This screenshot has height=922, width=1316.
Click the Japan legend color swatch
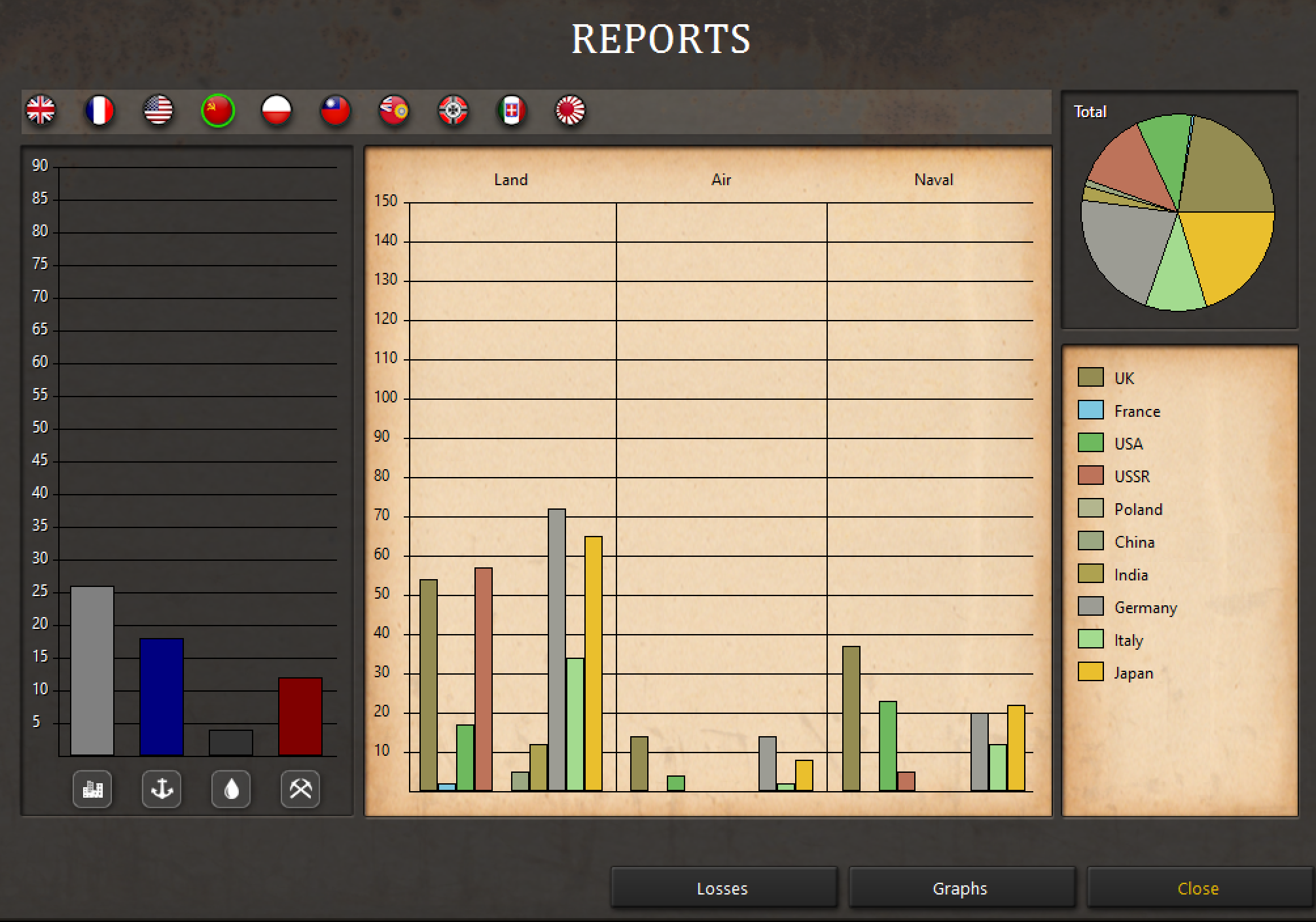(x=1090, y=672)
